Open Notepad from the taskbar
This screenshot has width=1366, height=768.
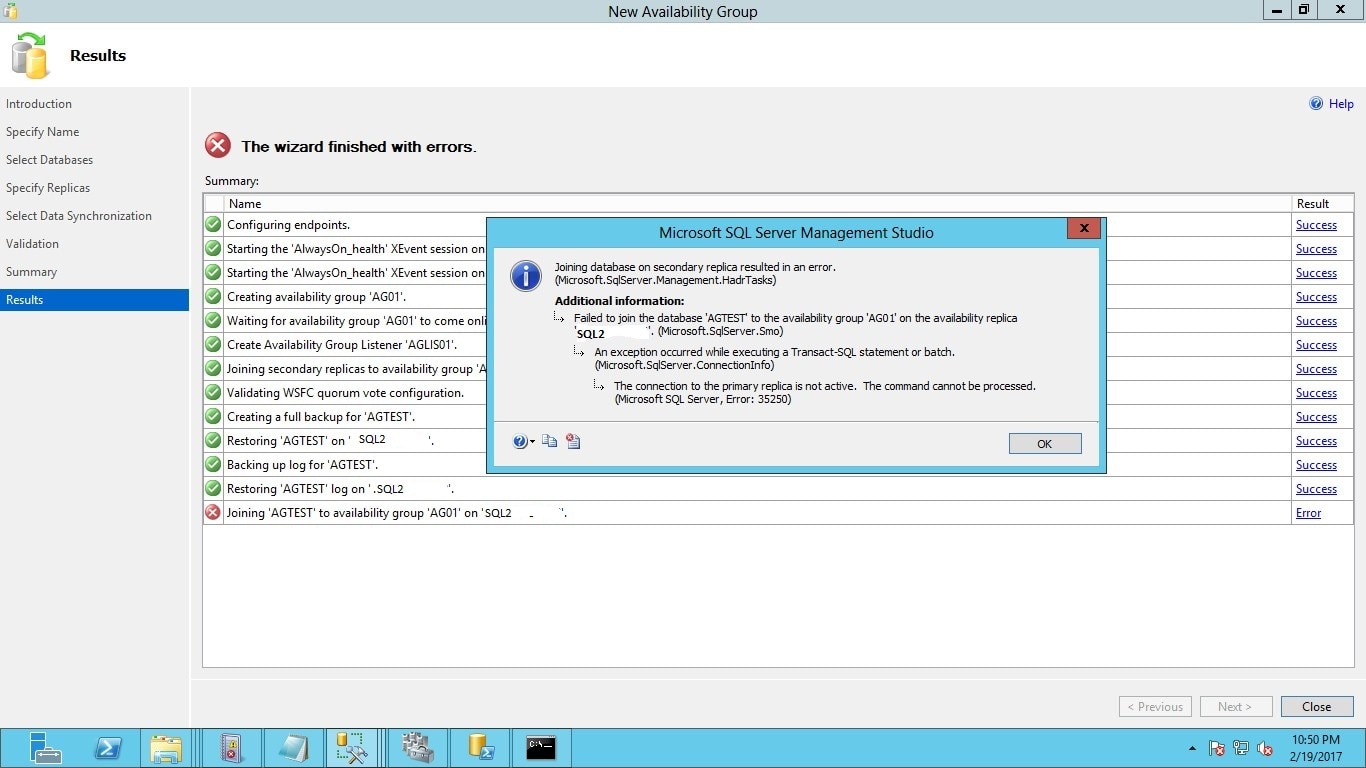(x=294, y=748)
